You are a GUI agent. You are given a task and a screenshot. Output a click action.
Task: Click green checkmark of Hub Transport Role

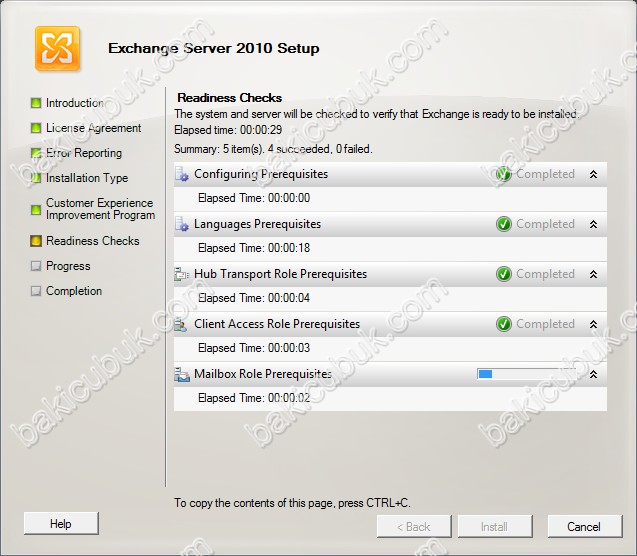(x=504, y=274)
